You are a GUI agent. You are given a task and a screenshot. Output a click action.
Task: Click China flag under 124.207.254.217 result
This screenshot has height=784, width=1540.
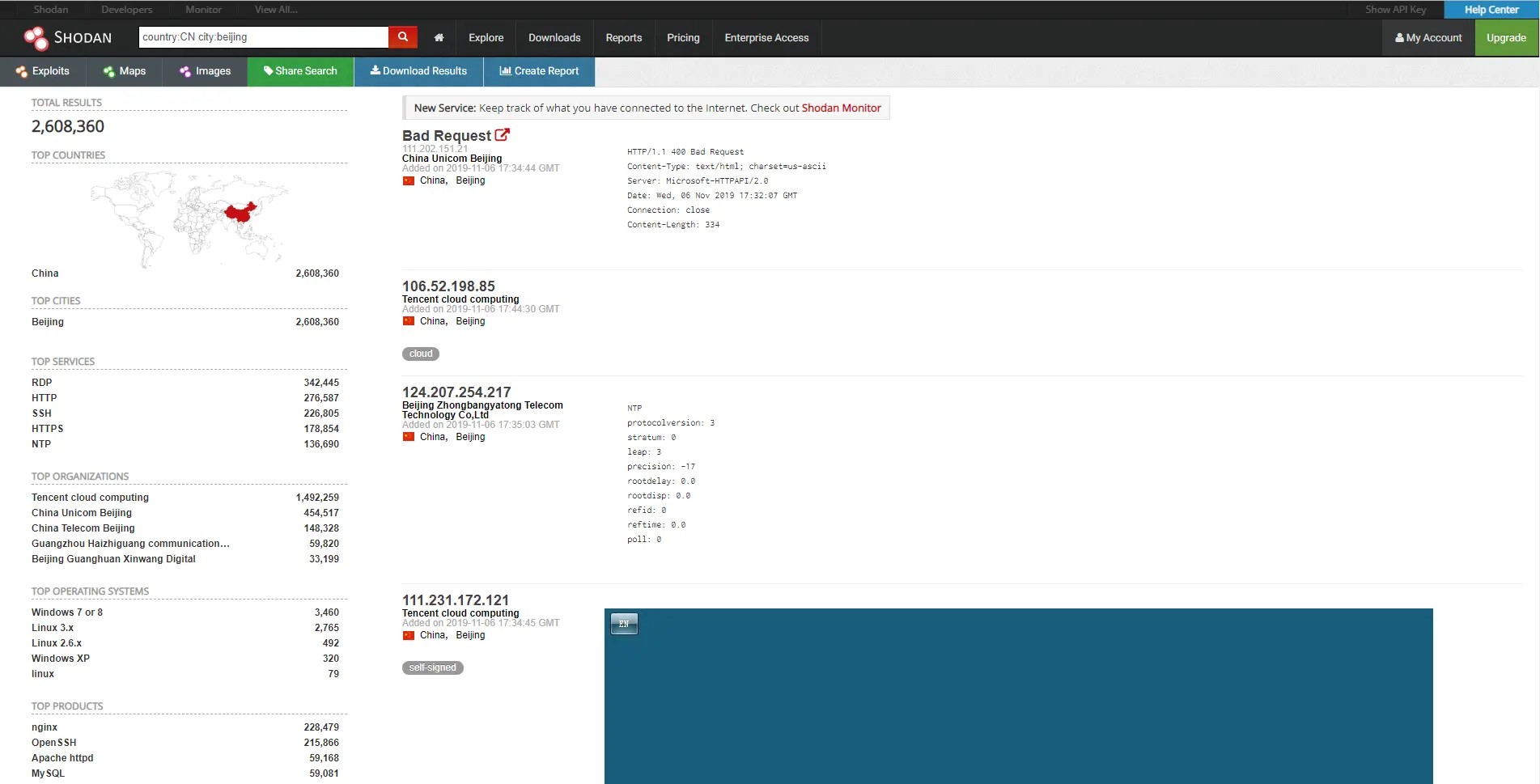tap(409, 437)
